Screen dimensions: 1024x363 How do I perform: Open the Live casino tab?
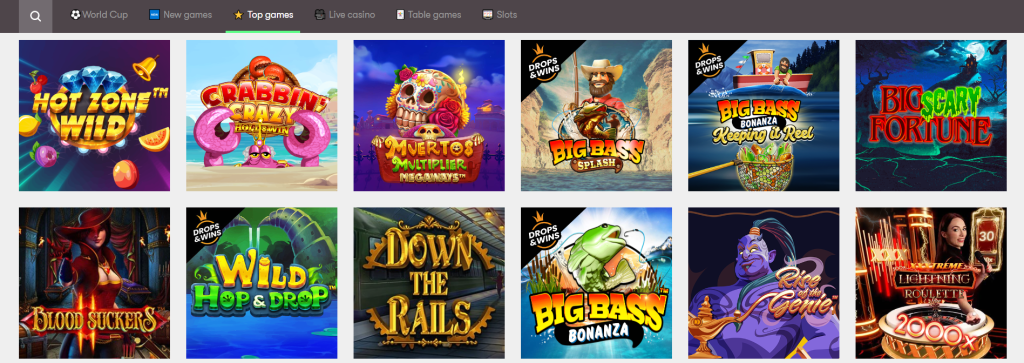345,14
